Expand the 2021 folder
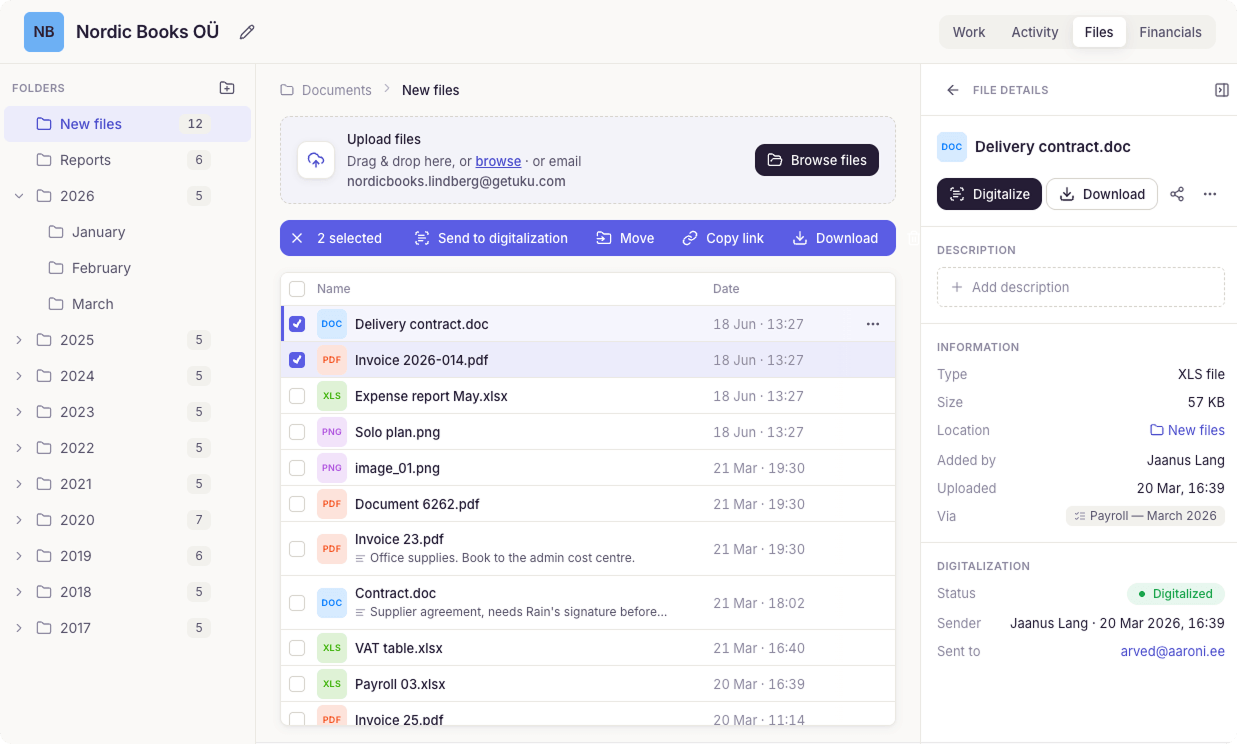 pyautogui.click(x=19, y=484)
